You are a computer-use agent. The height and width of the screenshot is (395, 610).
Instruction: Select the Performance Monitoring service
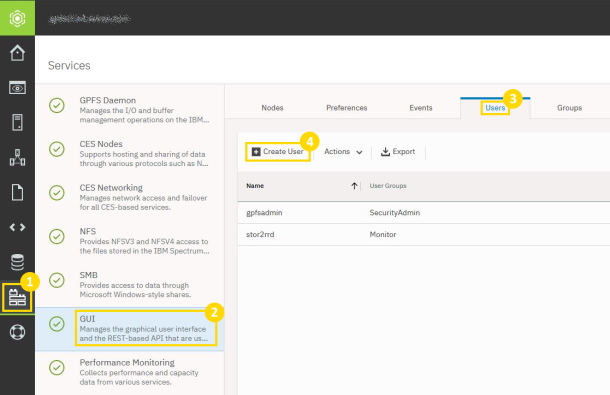coord(130,372)
